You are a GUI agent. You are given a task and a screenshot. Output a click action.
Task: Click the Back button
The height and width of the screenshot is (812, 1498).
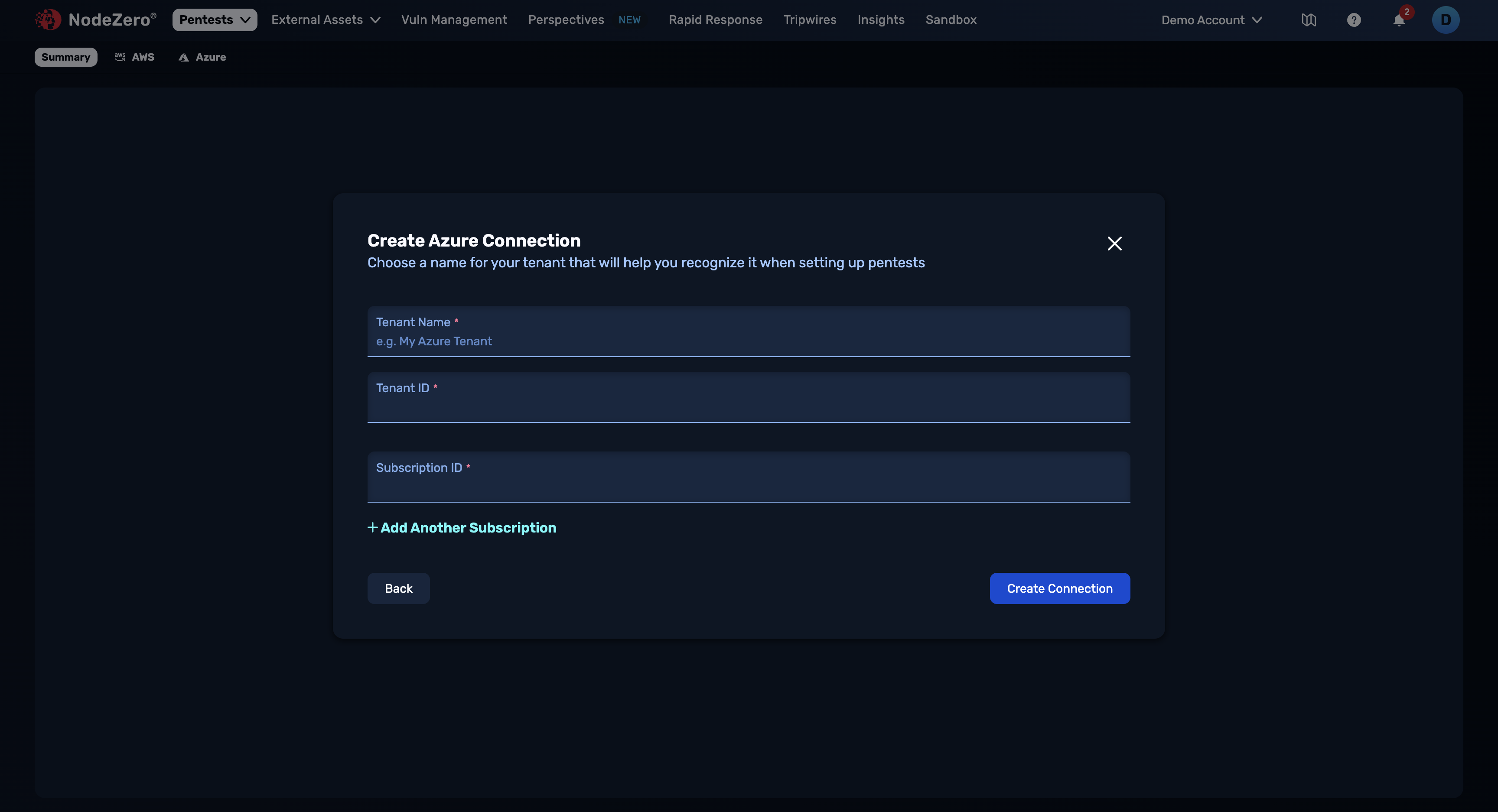click(398, 588)
